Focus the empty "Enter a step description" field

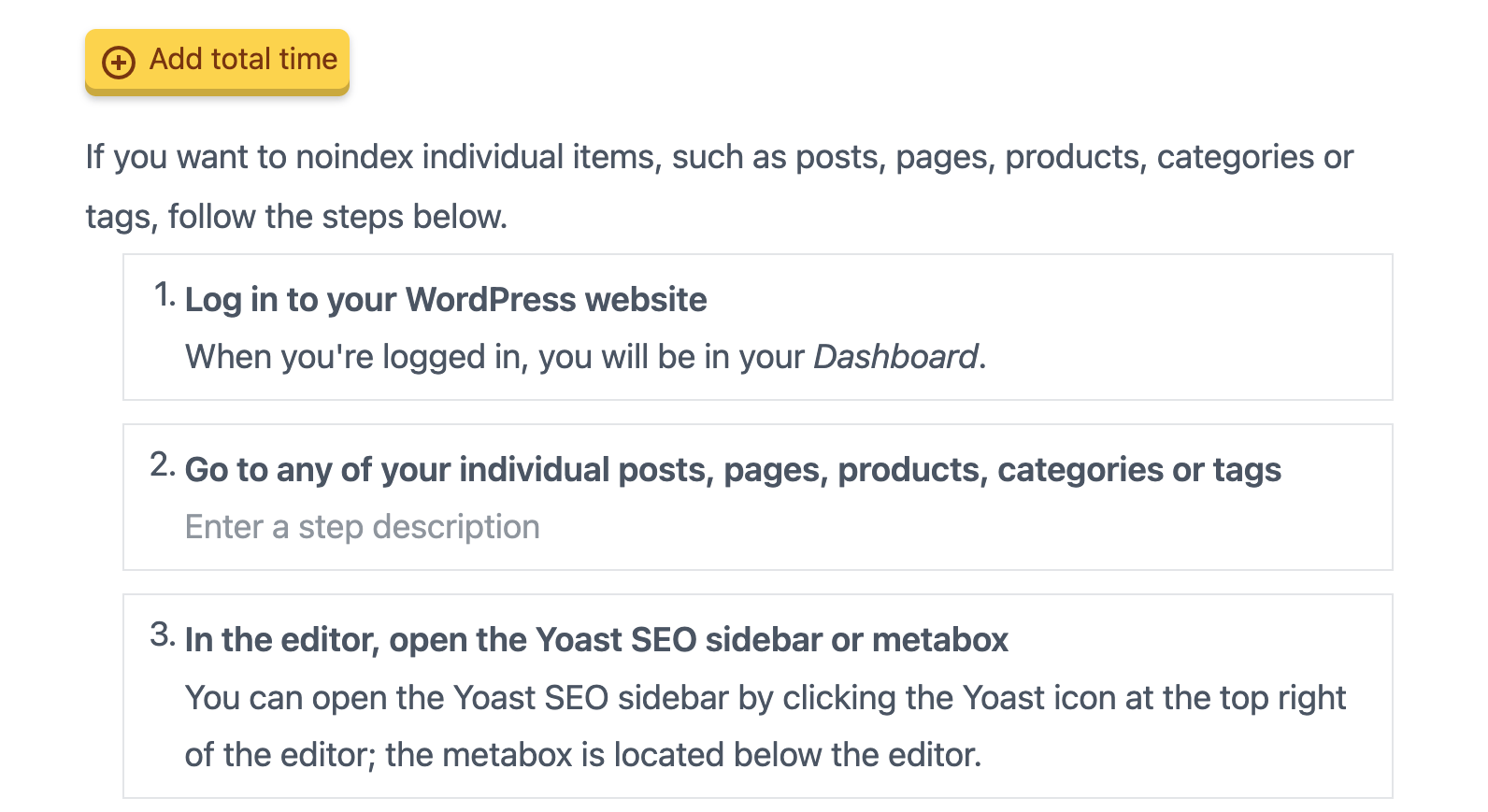(x=362, y=527)
